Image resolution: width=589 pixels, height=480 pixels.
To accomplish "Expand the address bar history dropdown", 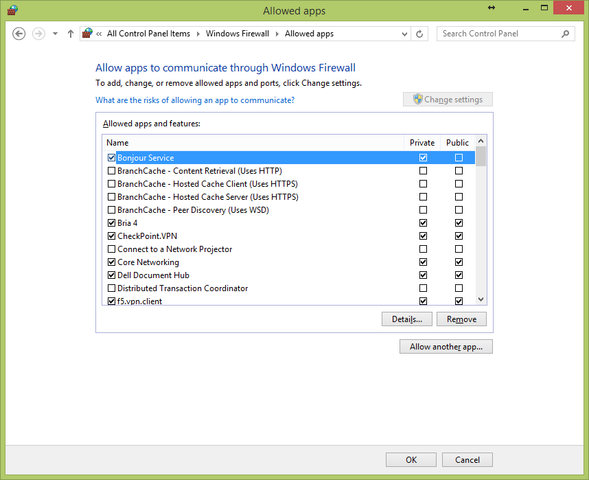I will point(404,34).
